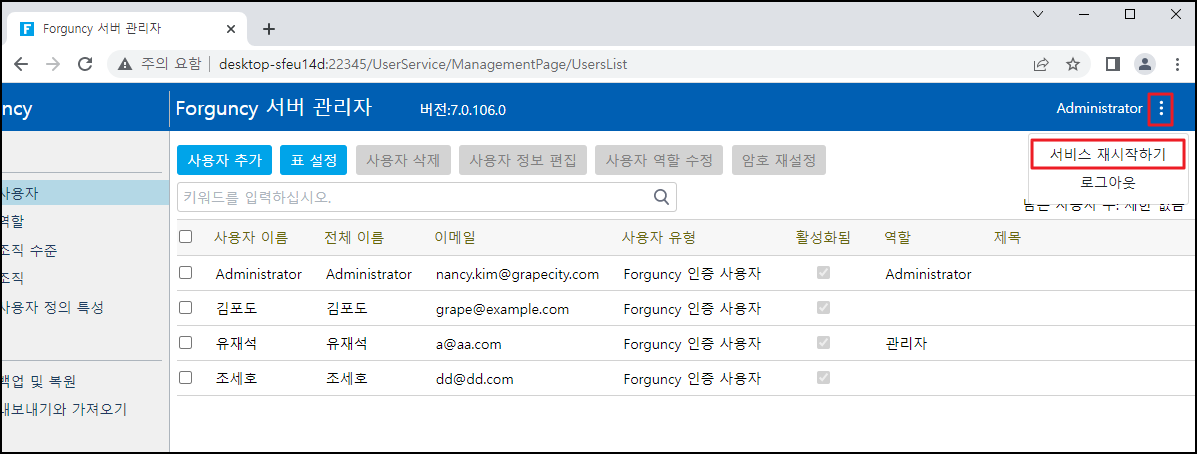Bookmark this page with star icon
Viewport: 1197px width, 454px height.
point(1073,64)
